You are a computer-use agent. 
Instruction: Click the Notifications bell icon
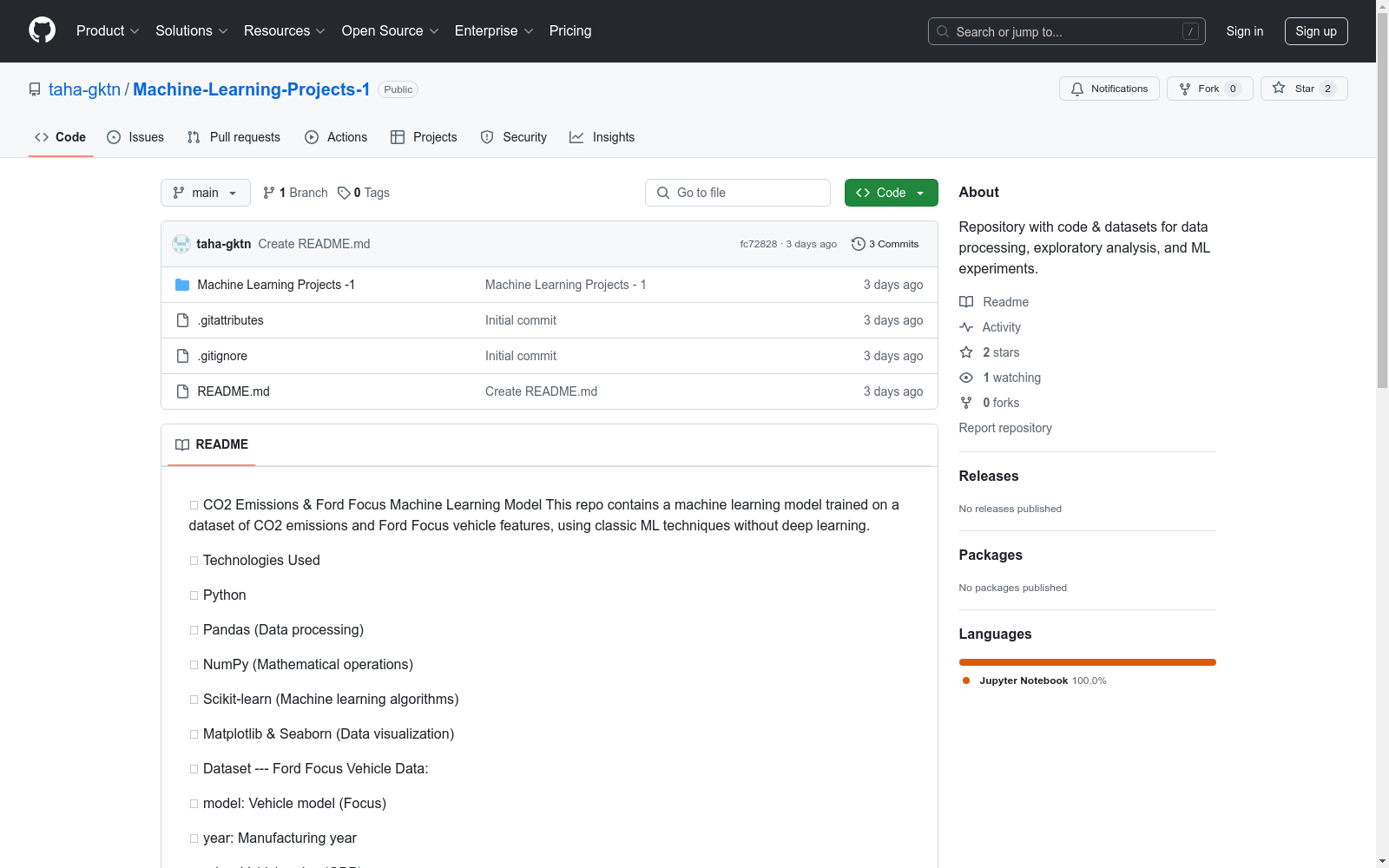click(x=1077, y=89)
